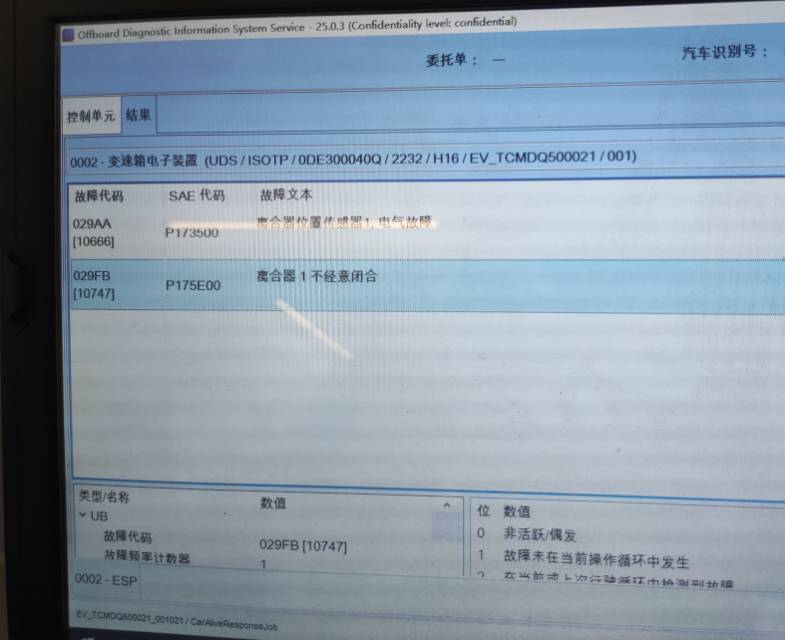Click the scroll-up arrow in the details panel
Screen dimensions: 785x640
pyautogui.click(x=447, y=506)
